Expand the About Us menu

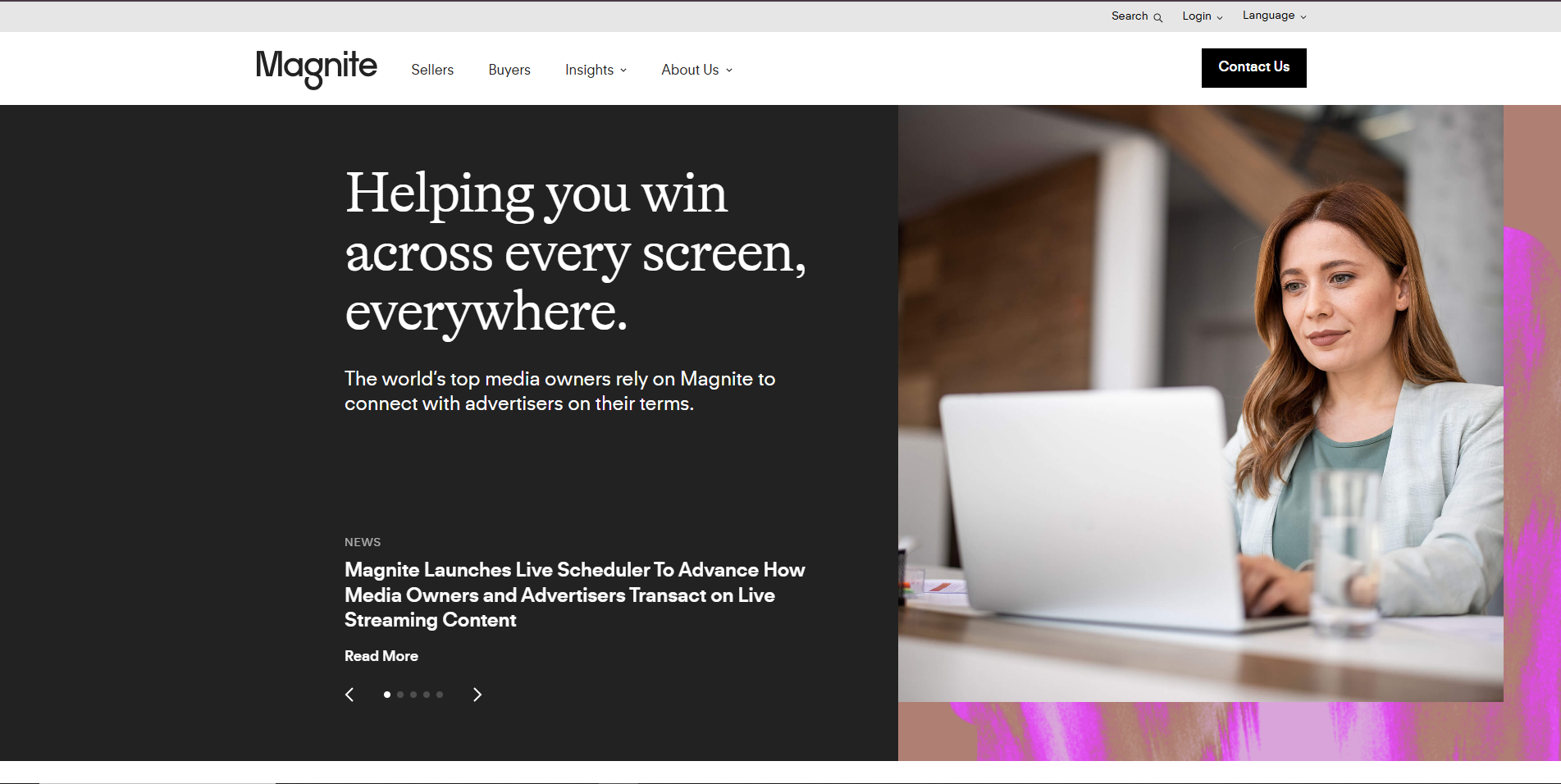click(x=697, y=70)
